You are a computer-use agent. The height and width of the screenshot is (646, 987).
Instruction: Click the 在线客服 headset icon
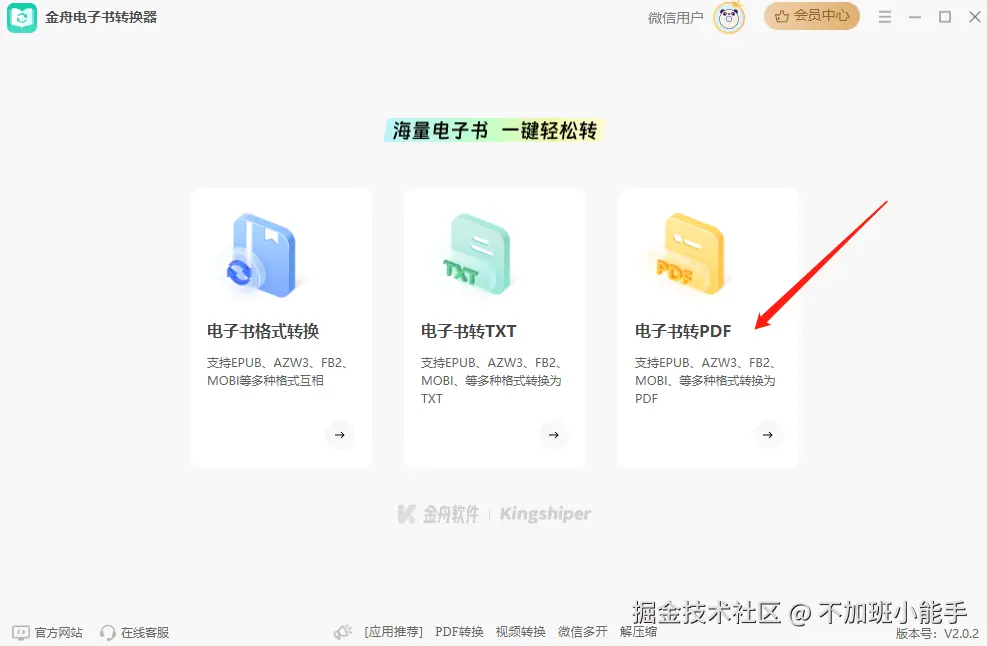click(x=108, y=632)
